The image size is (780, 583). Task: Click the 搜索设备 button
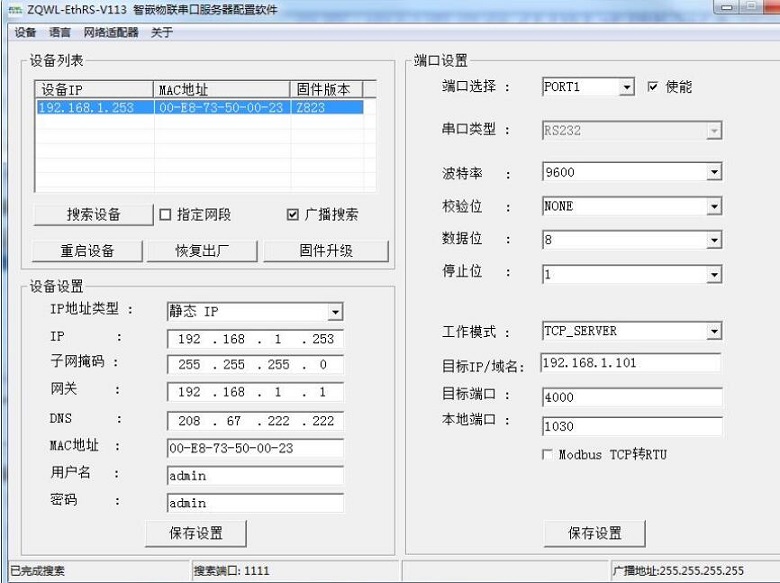[x=94, y=214]
